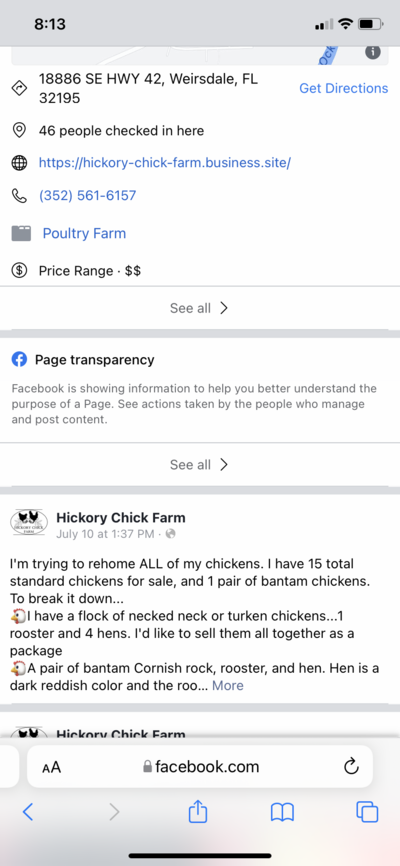Open the Hickory Chick Farm post author name
The image size is (400, 866).
point(121,518)
